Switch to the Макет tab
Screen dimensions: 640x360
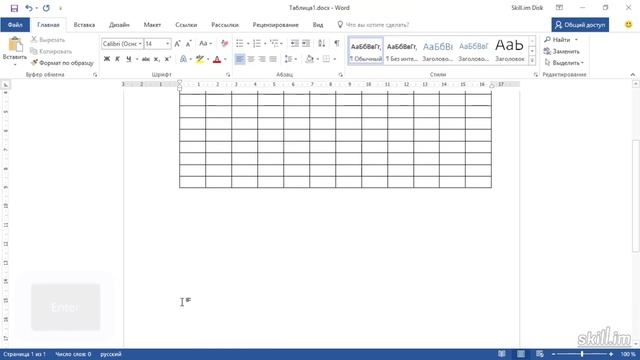[x=152, y=24]
